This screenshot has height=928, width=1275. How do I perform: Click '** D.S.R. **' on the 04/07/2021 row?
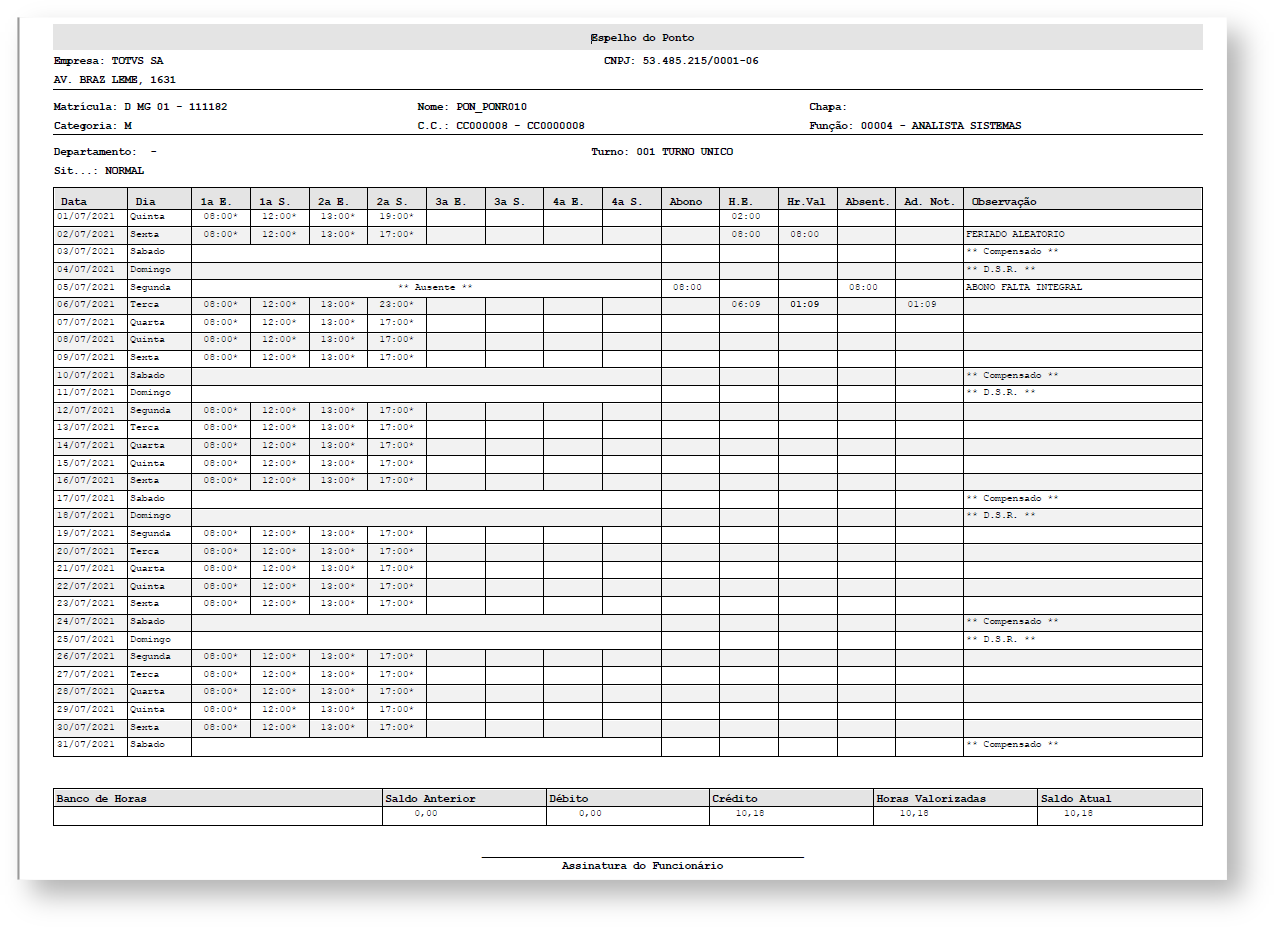[x=1000, y=270]
